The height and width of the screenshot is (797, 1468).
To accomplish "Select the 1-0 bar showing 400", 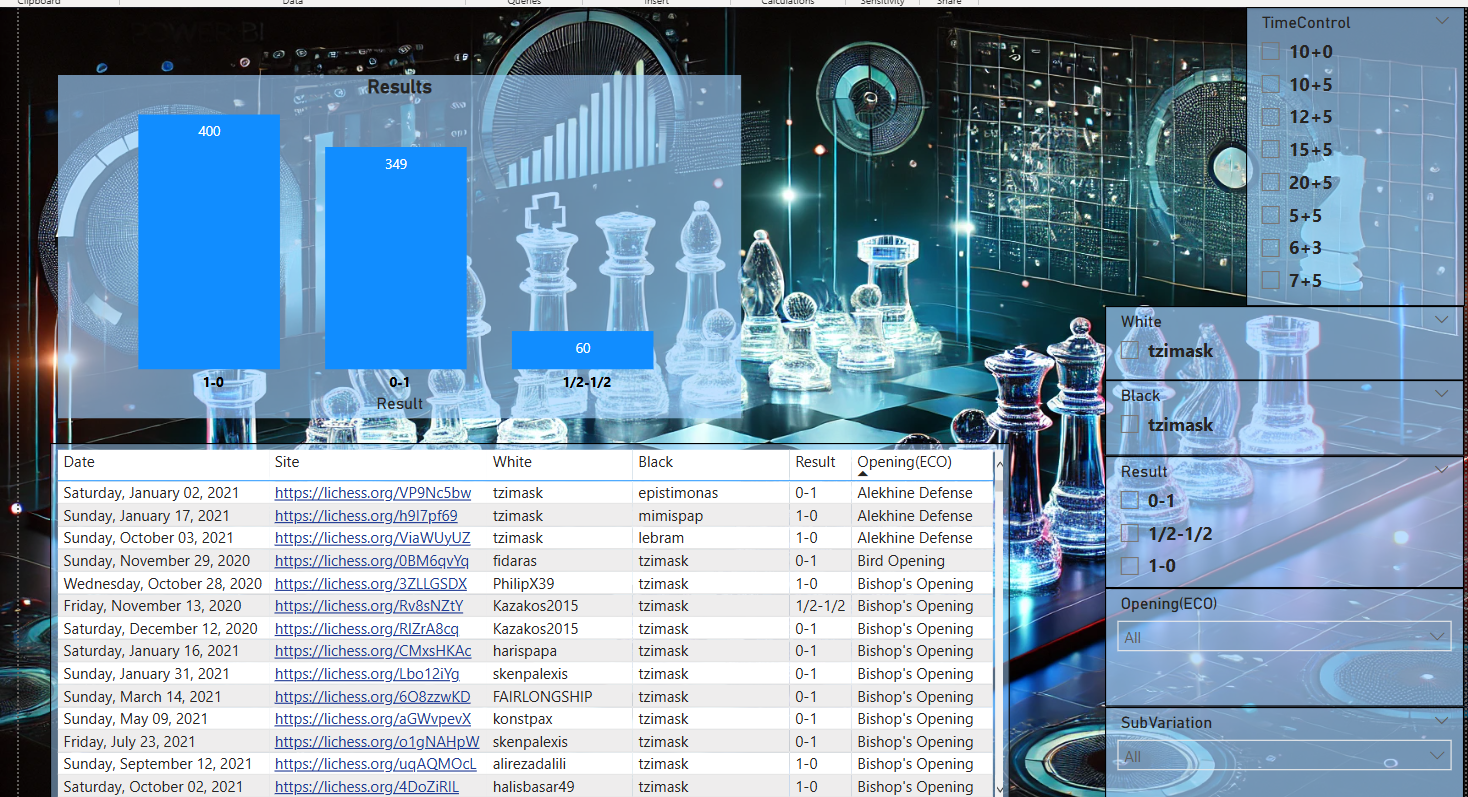I will click(209, 242).
